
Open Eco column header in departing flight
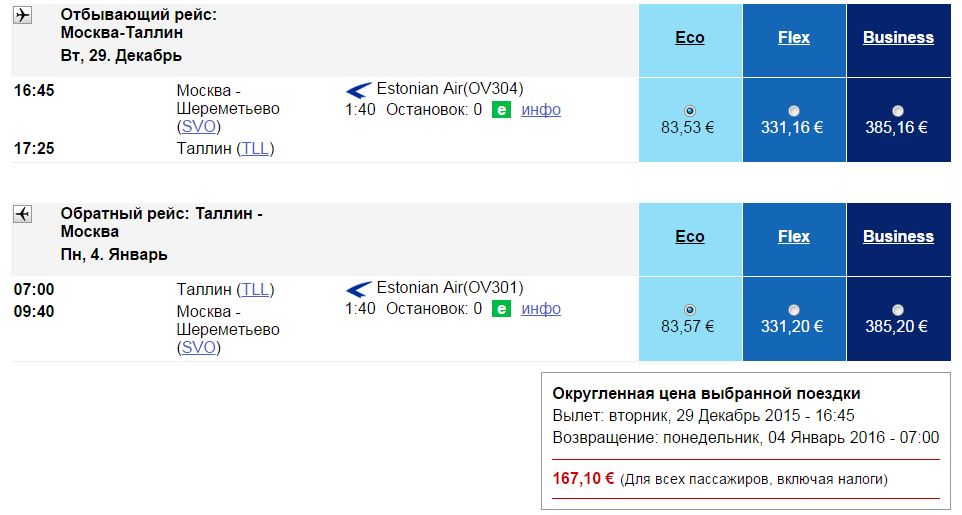pyautogui.click(x=690, y=37)
